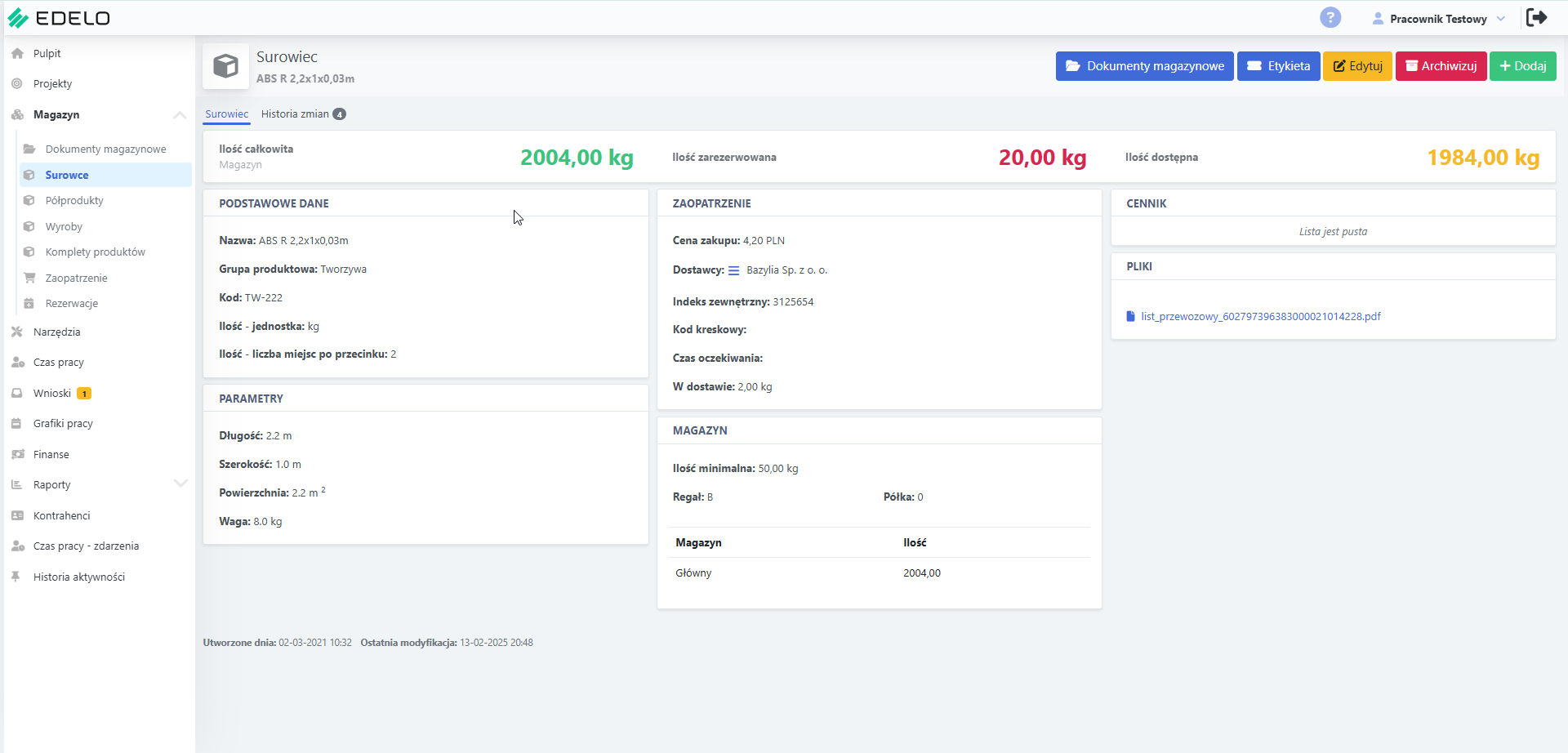Click the Pulpit home icon

pyautogui.click(x=17, y=53)
